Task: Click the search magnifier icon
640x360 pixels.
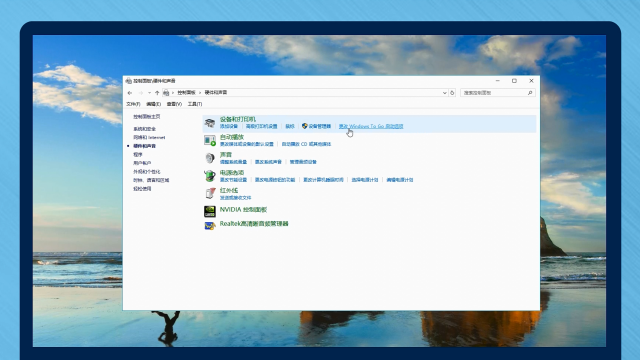Action: coord(530,93)
